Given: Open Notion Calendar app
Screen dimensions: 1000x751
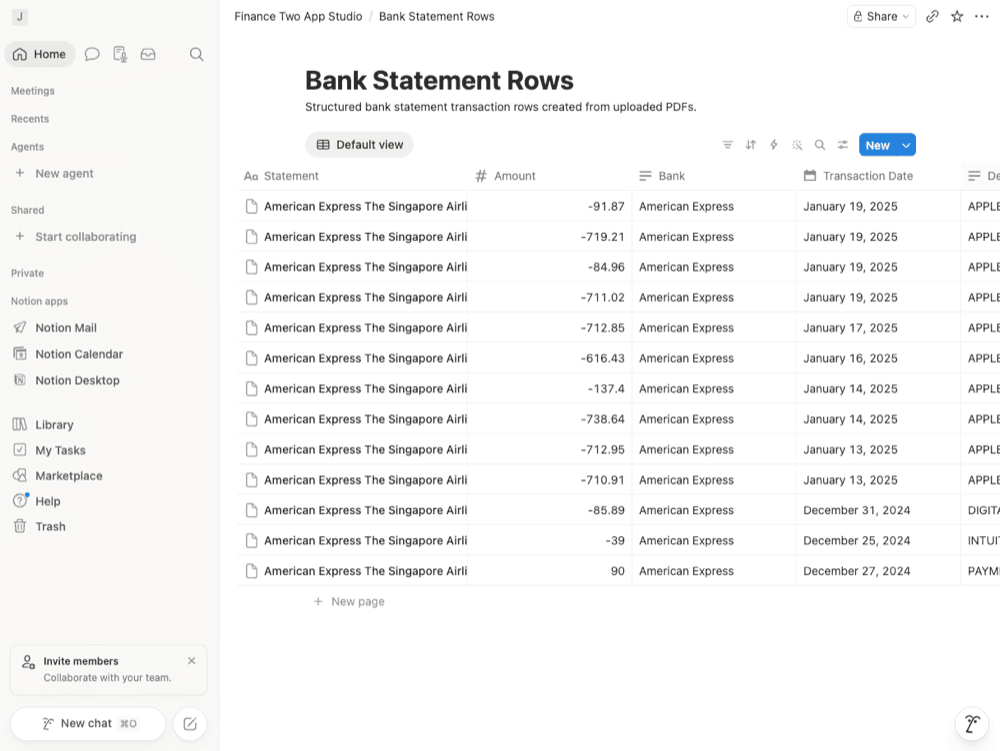Looking at the screenshot, I should [x=79, y=354].
